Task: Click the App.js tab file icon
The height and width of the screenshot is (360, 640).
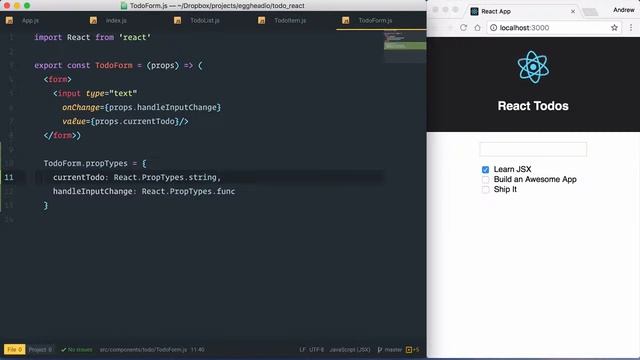Action: point(9,20)
